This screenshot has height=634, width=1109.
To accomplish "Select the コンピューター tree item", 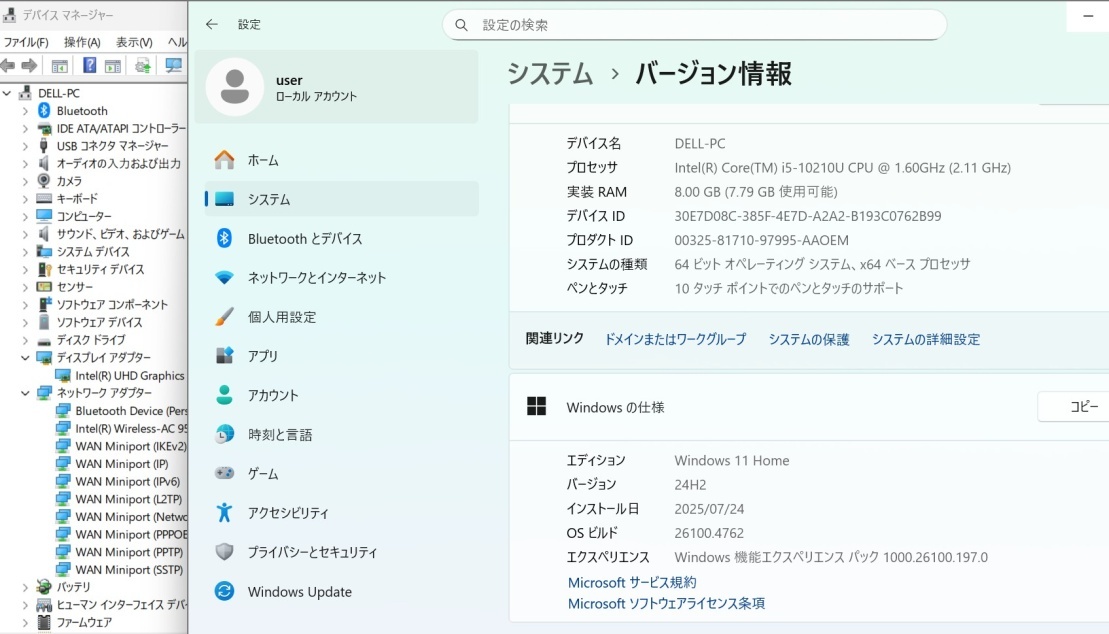I will [x=84, y=217].
